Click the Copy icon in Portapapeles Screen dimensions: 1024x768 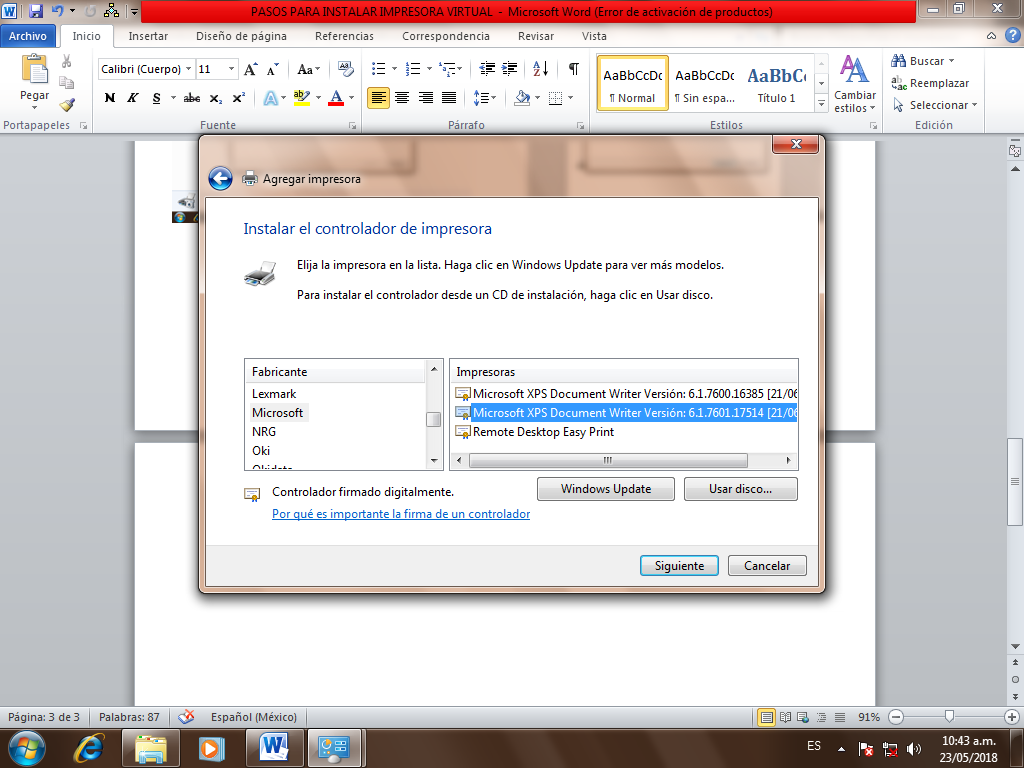click(67, 83)
